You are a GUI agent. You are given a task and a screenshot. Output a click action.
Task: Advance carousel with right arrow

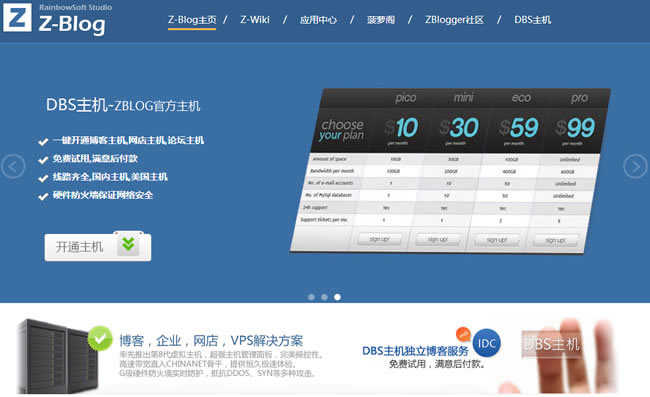click(635, 166)
